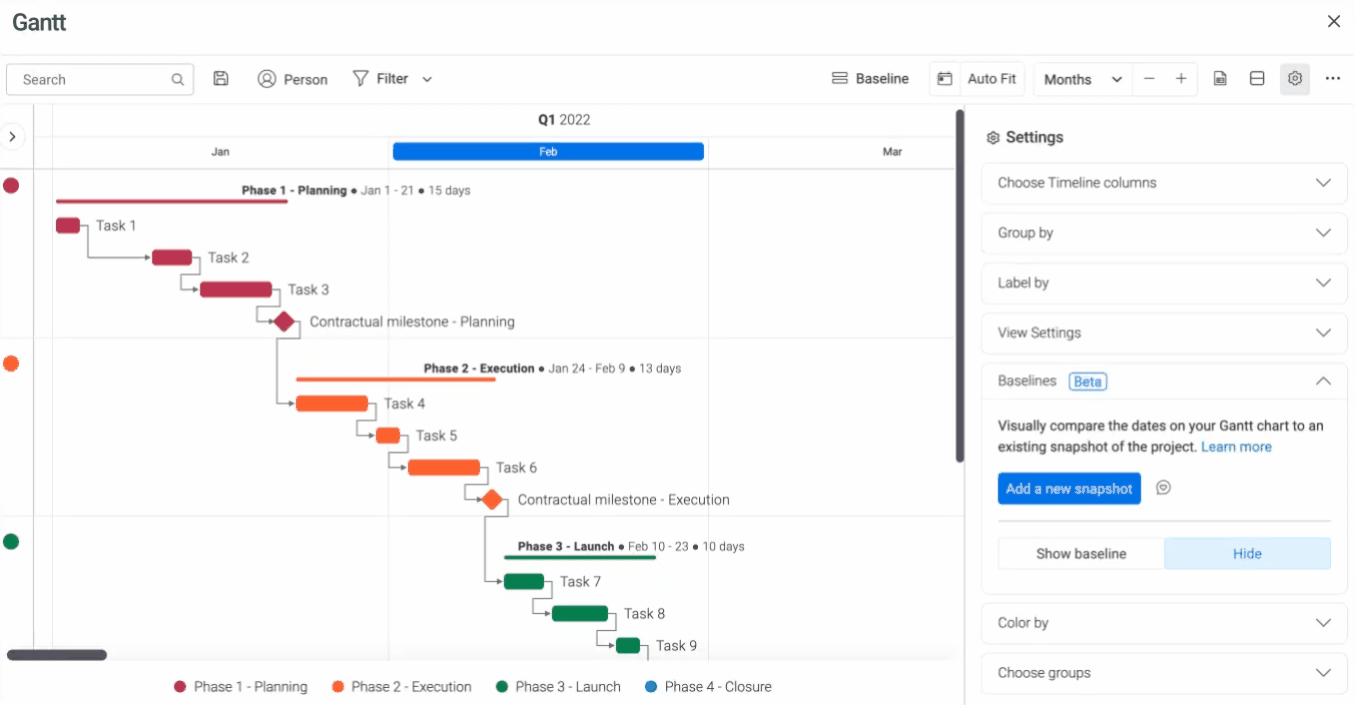The width and height of the screenshot is (1355, 705).
Task: Toggle Phase 4 - Closure legend item
Action: [x=708, y=687]
